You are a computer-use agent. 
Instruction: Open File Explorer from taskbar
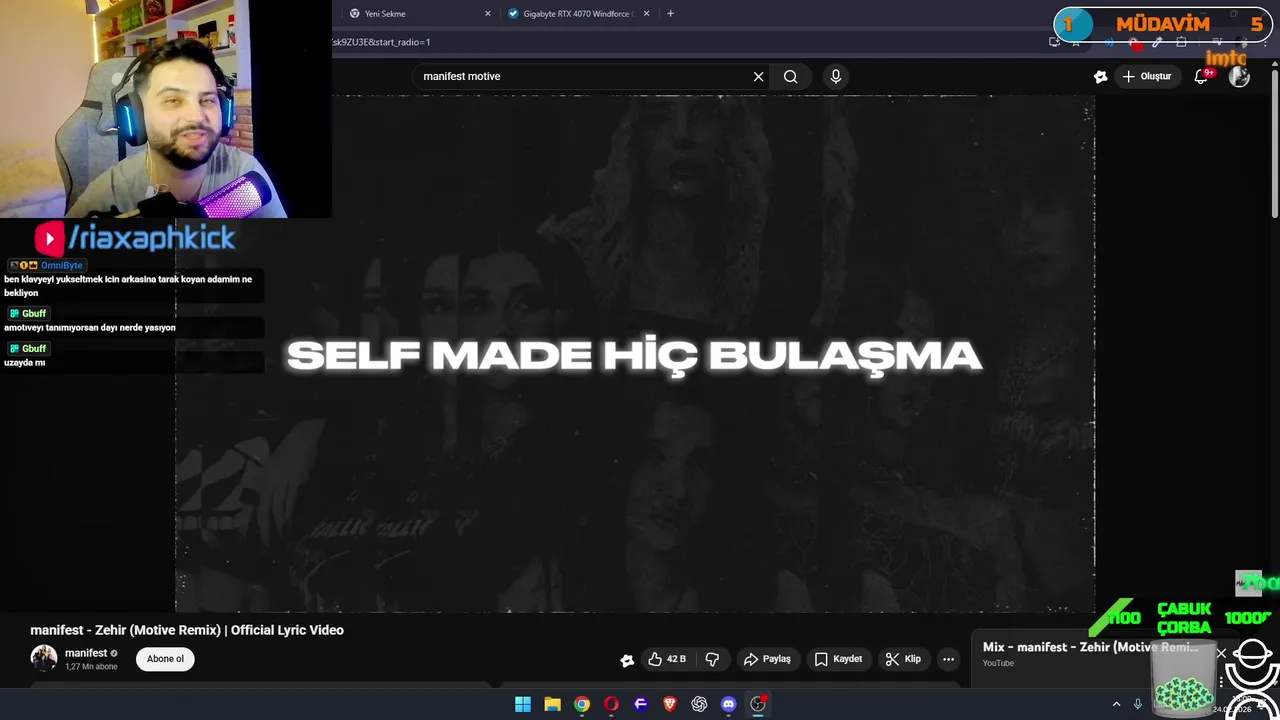click(x=552, y=704)
